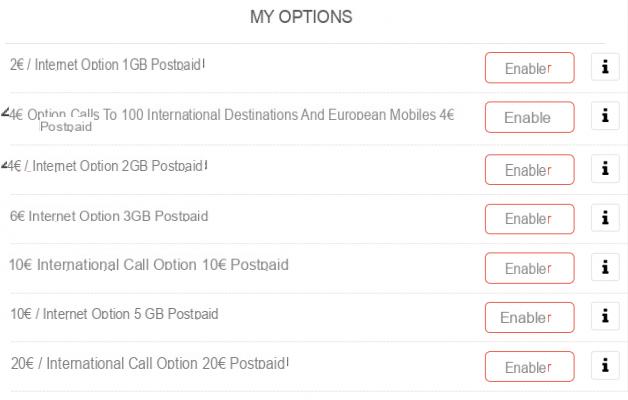This screenshot has height=400, width=628.
Task: View info for International Call Option 20€
Action: pyautogui.click(x=605, y=366)
